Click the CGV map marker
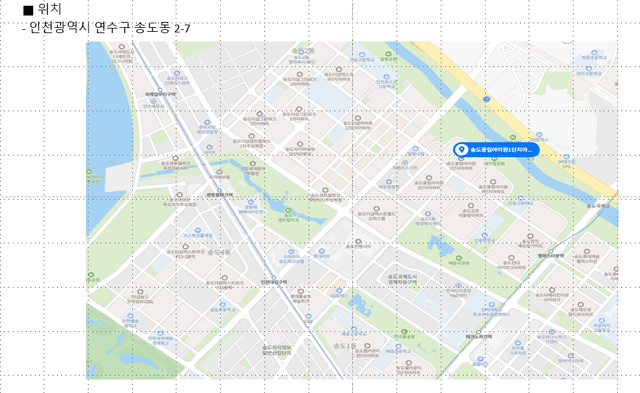 point(309,316)
